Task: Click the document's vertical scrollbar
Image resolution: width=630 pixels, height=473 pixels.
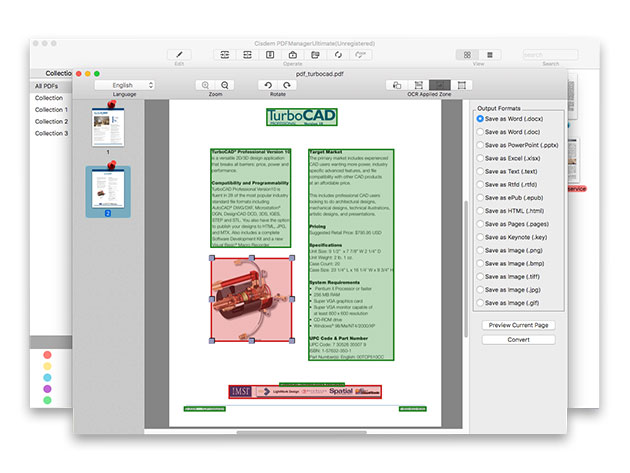Action: tap(466, 268)
